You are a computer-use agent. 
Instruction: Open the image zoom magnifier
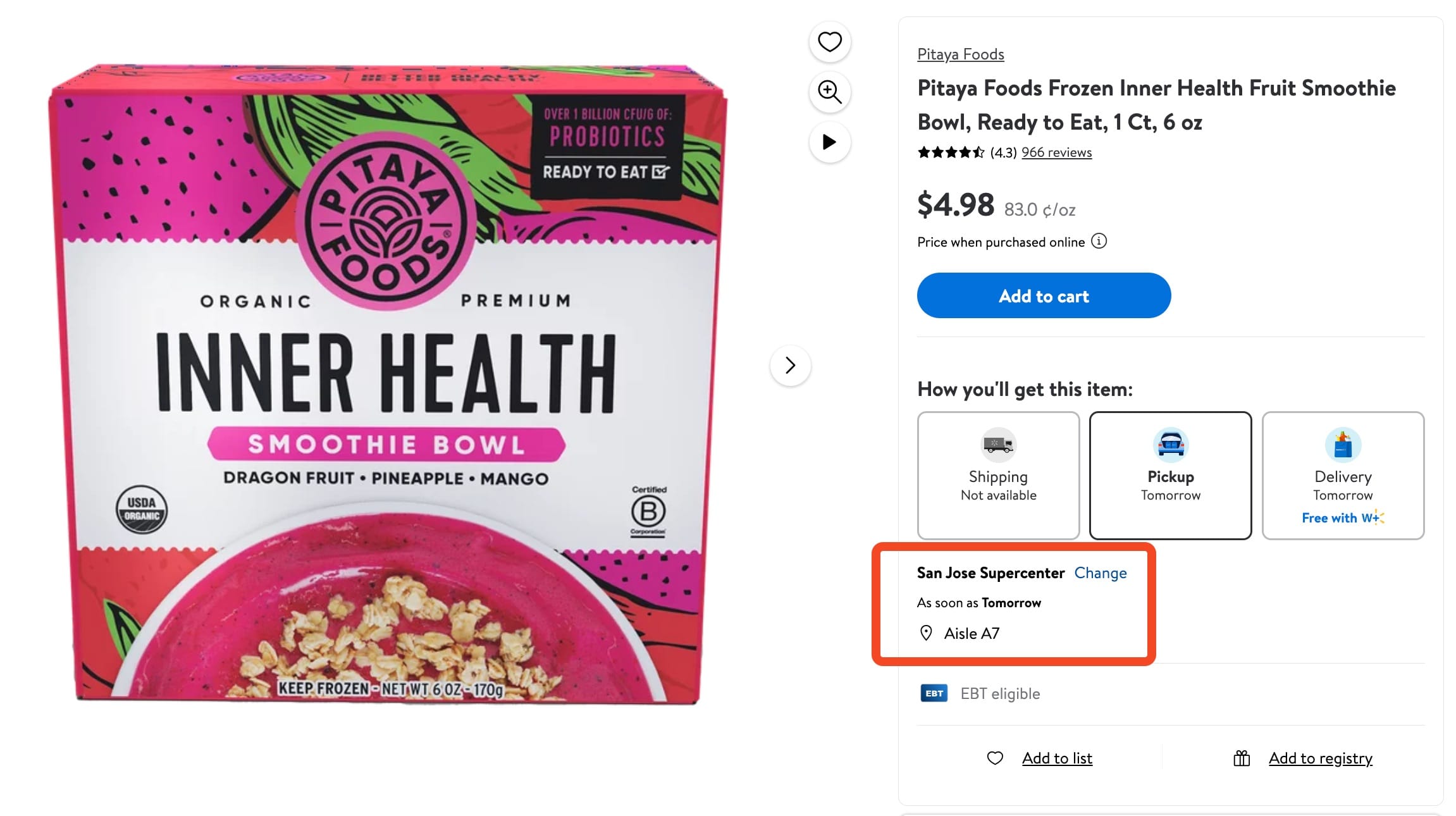tap(829, 92)
